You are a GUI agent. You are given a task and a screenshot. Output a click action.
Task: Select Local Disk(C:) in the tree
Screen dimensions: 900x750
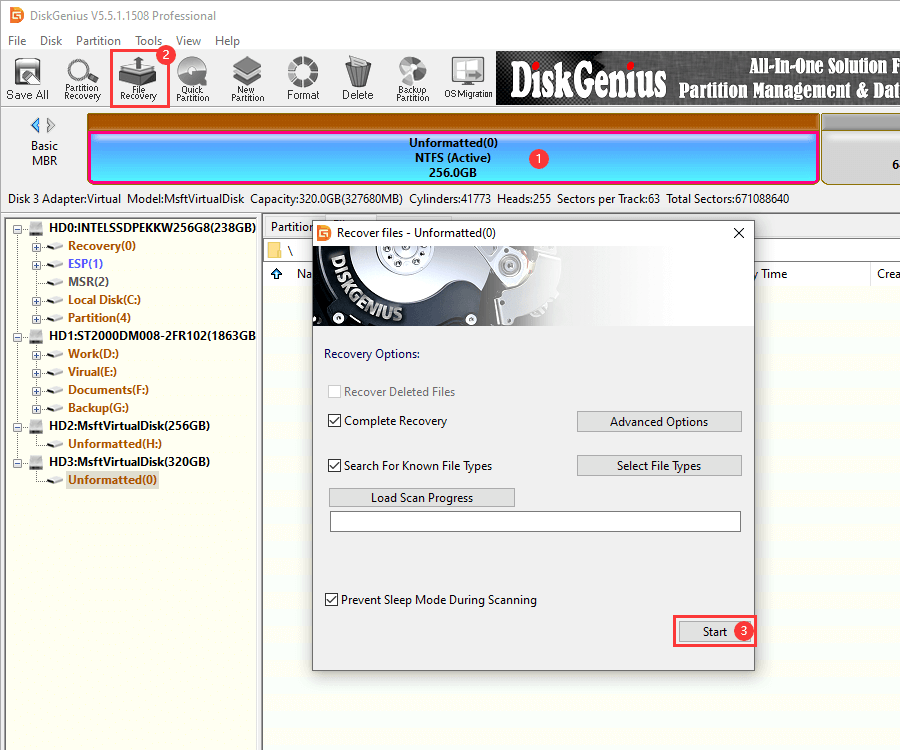[104, 300]
